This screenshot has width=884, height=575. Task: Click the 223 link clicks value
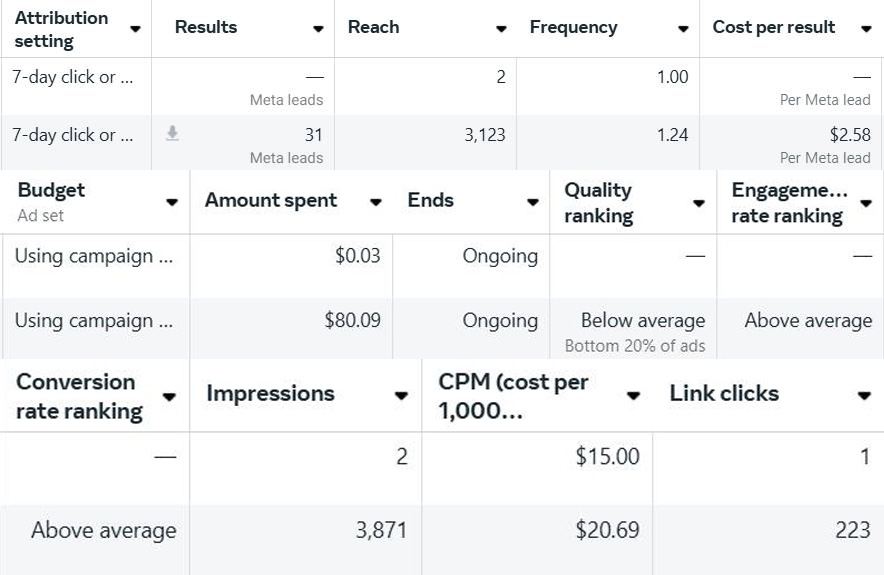(852, 530)
